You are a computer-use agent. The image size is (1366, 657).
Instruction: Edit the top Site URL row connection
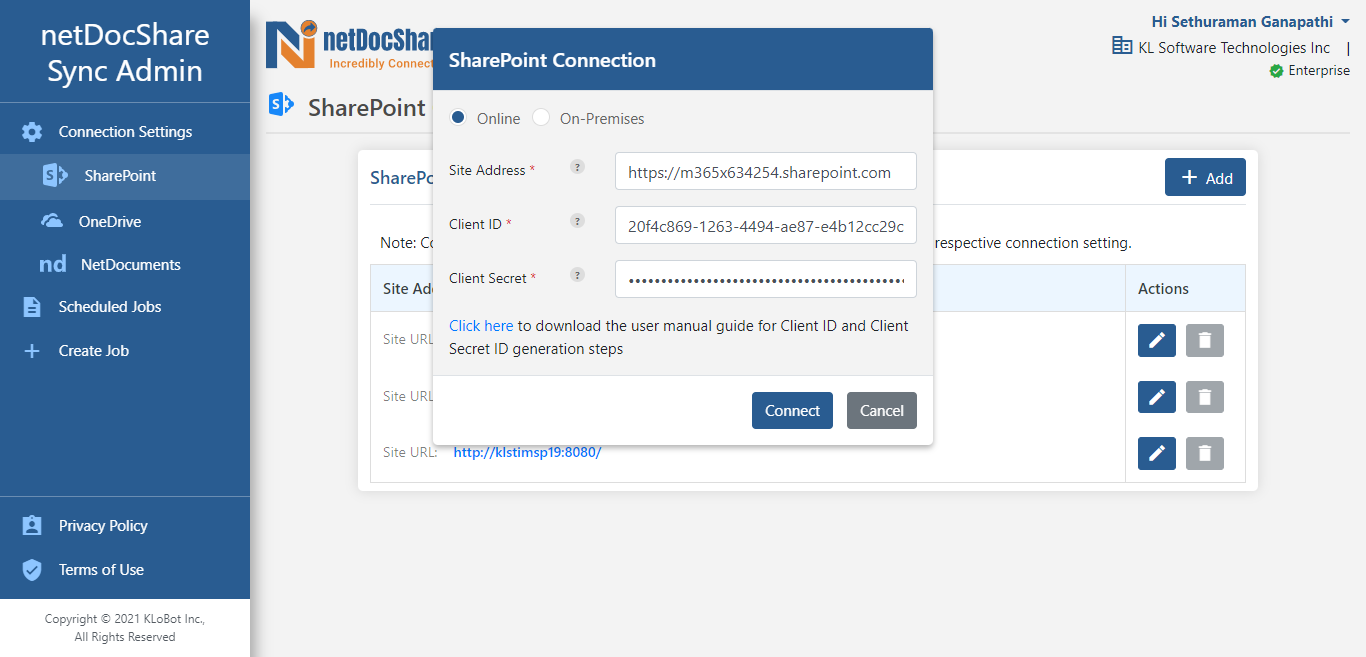(1157, 341)
